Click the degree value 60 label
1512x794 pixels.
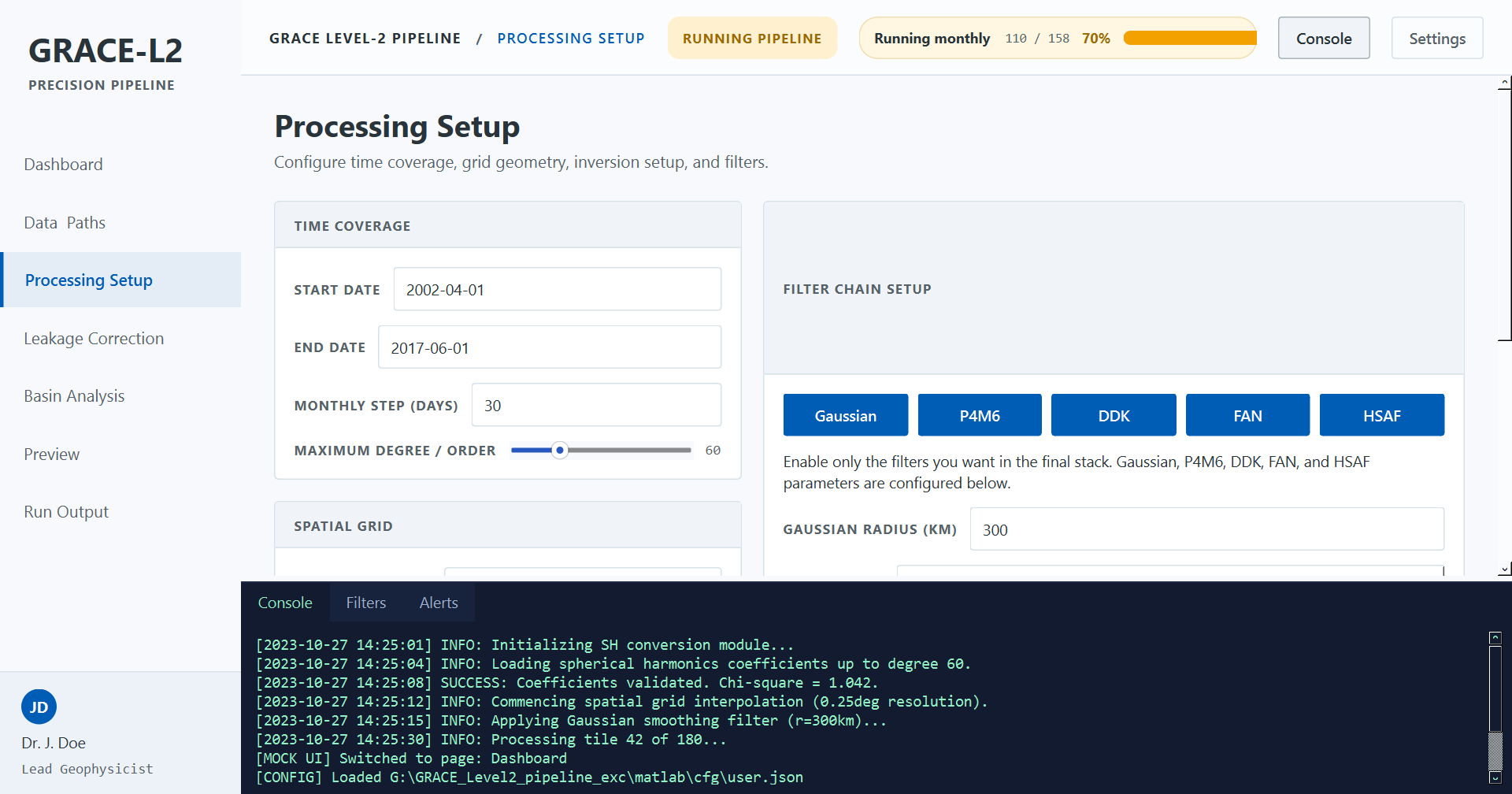coord(713,451)
